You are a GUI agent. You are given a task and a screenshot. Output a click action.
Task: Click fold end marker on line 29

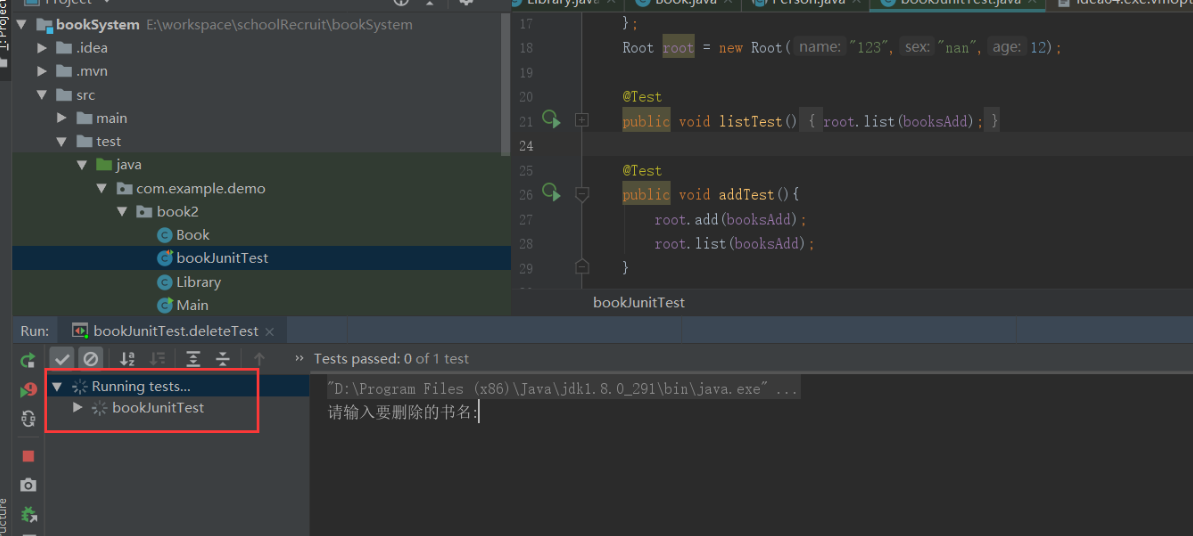pyautogui.click(x=582, y=267)
